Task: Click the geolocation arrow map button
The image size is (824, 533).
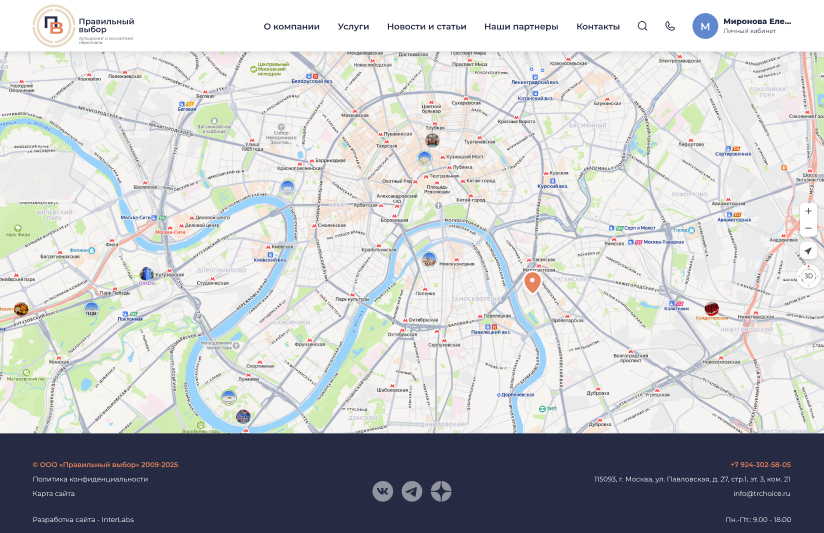Action: [x=808, y=251]
